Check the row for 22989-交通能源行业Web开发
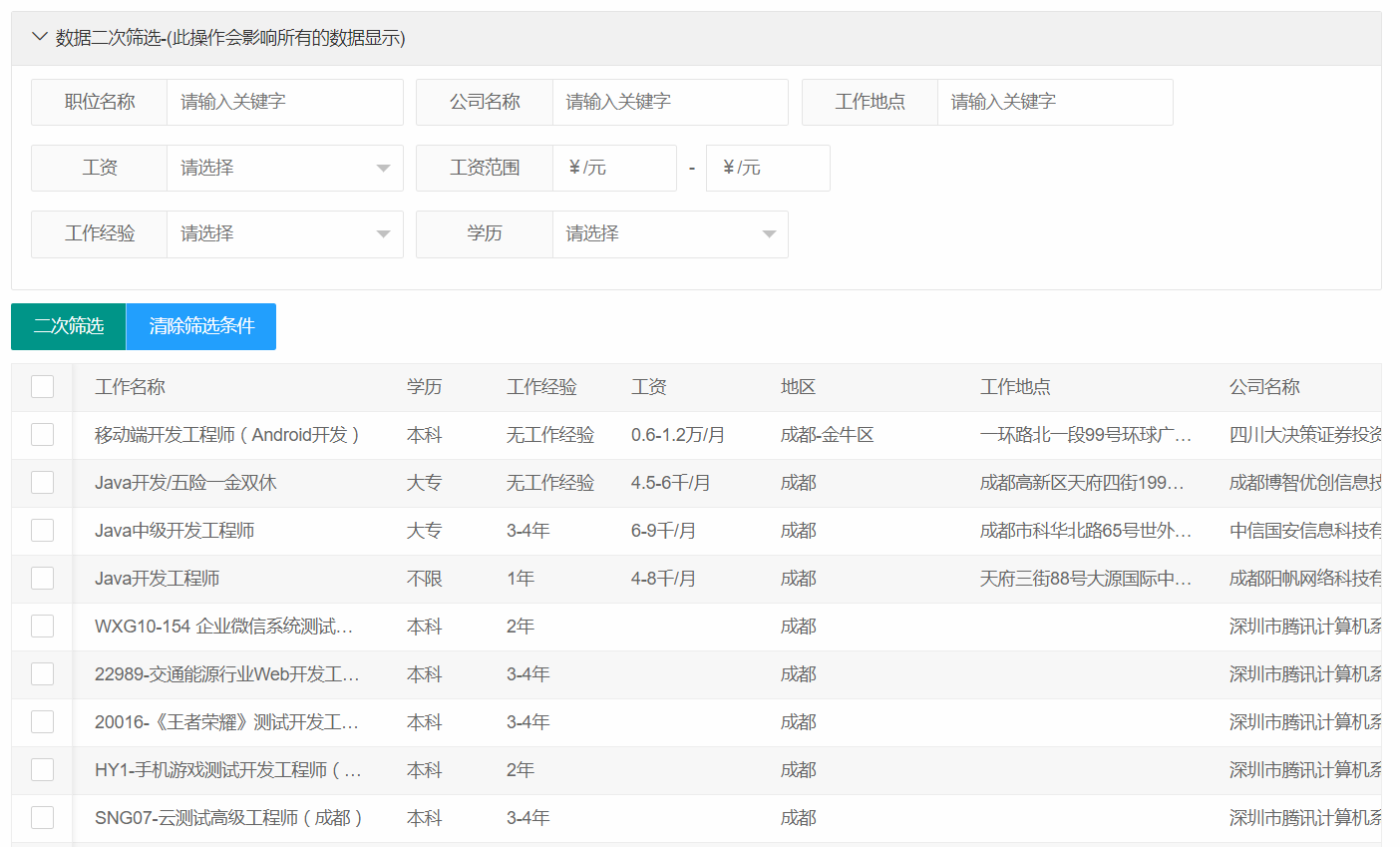Screen dimensions: 1400x847 (x=42, y=673)
